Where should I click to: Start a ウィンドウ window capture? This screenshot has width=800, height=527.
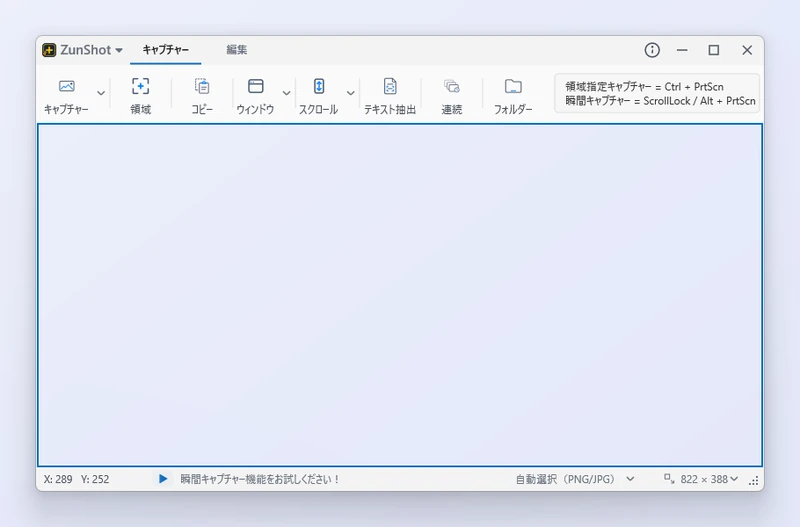[255, 96]
